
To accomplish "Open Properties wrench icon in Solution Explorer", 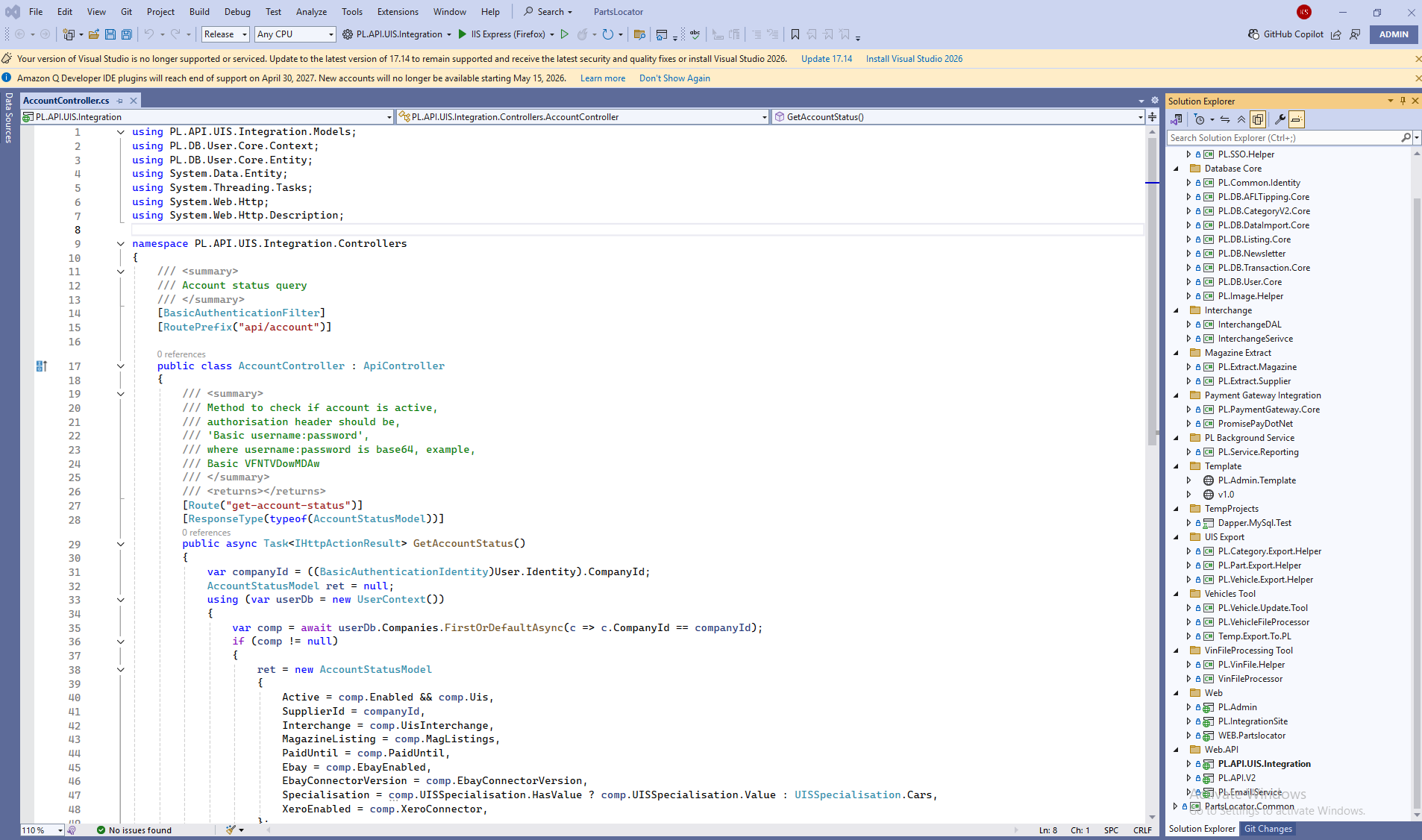I will coord(1280,119).
